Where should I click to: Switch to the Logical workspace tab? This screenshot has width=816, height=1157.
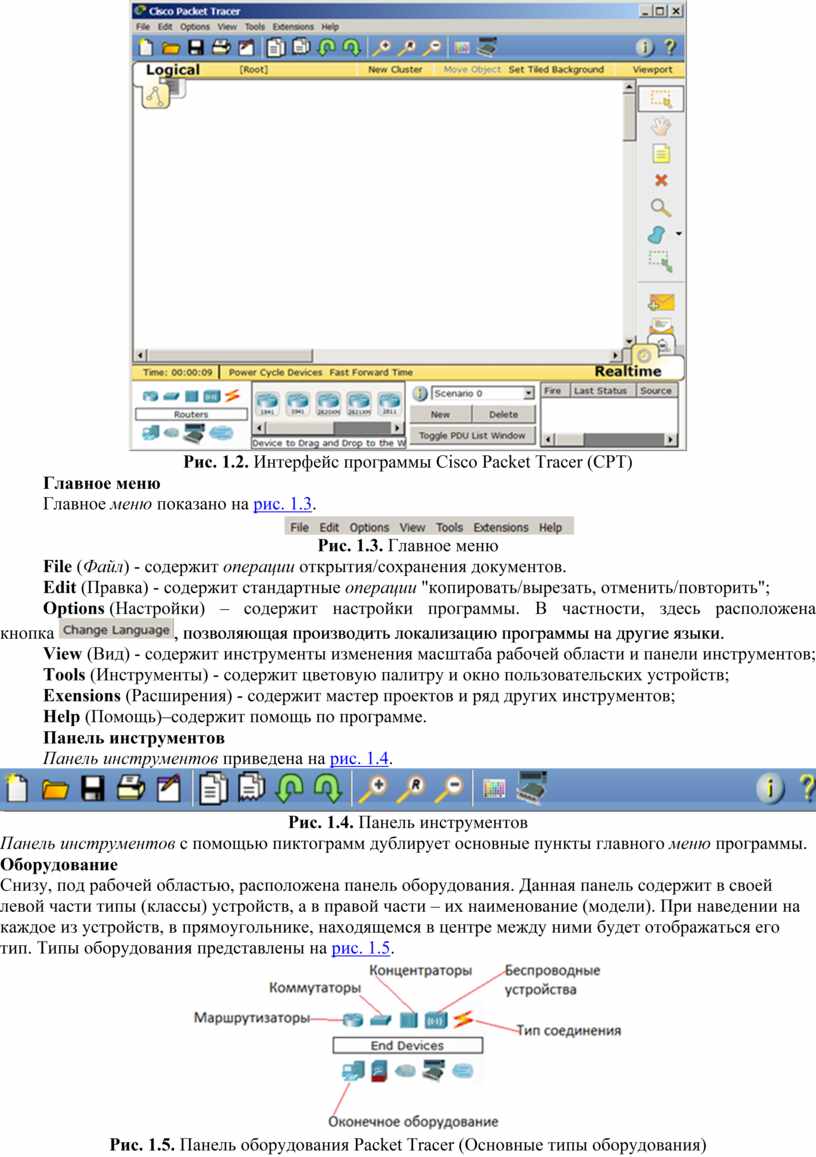[173, 69]
